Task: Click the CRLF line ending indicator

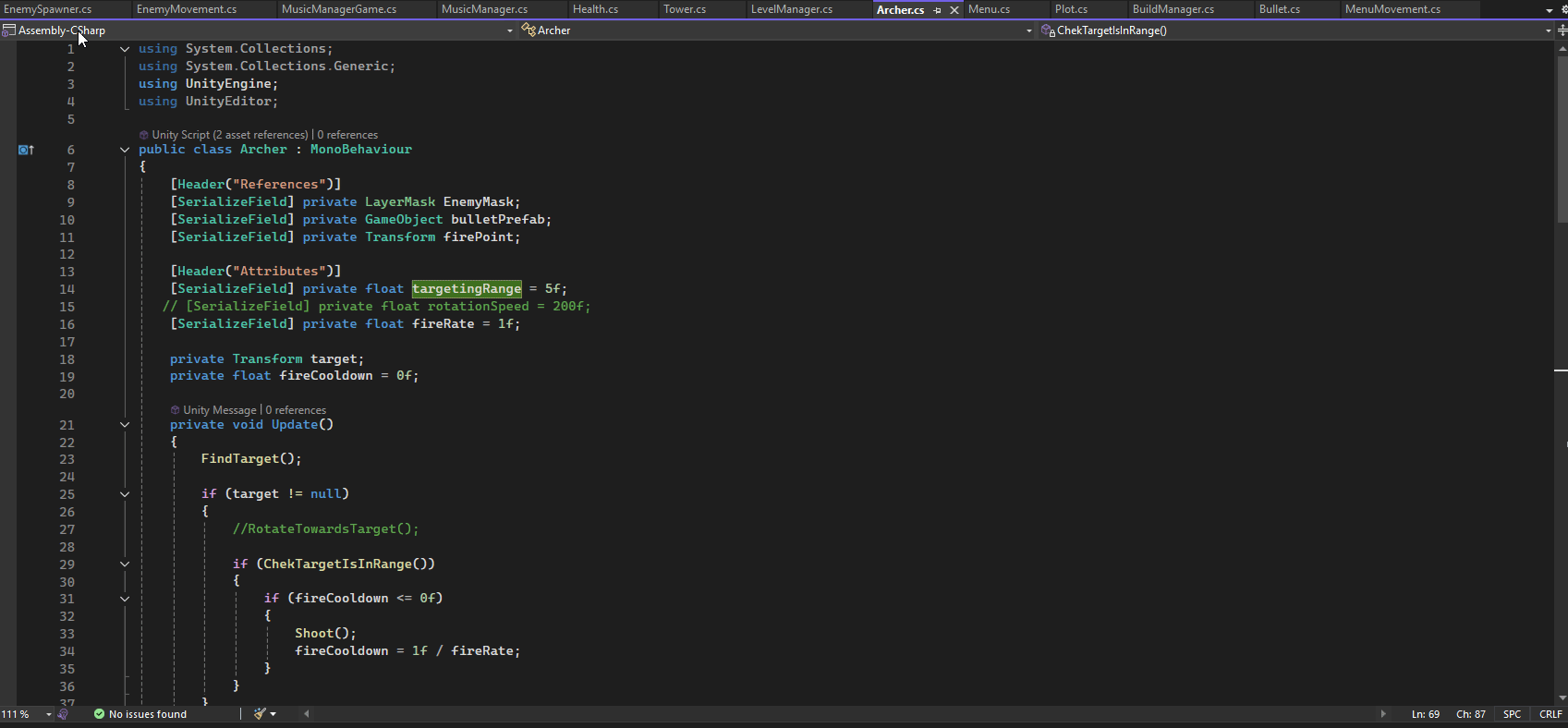Action: [1550, 714]
